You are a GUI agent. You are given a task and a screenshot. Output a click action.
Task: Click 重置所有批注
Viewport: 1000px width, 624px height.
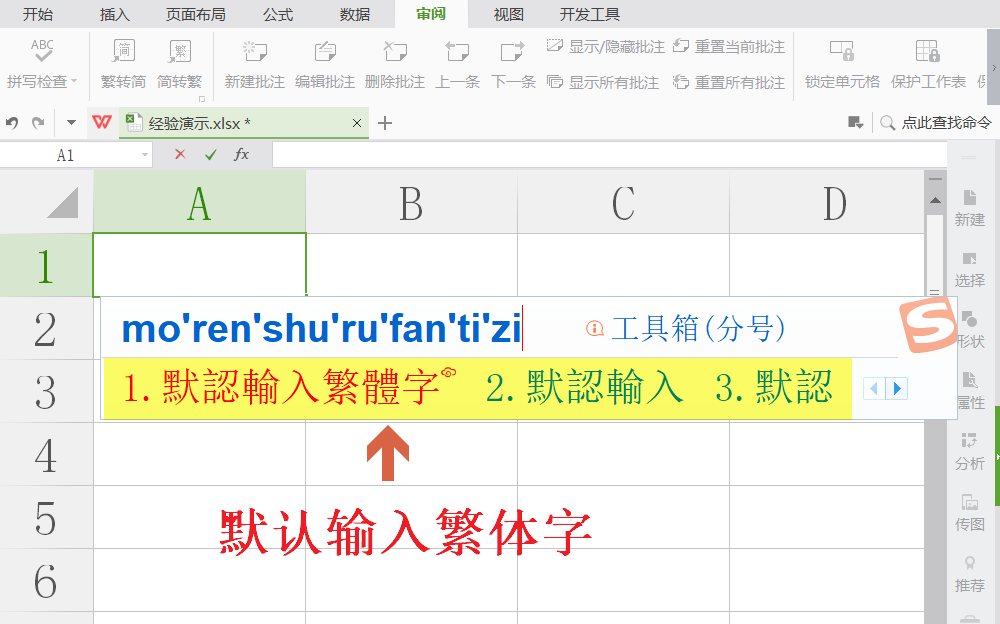[729, 82]
